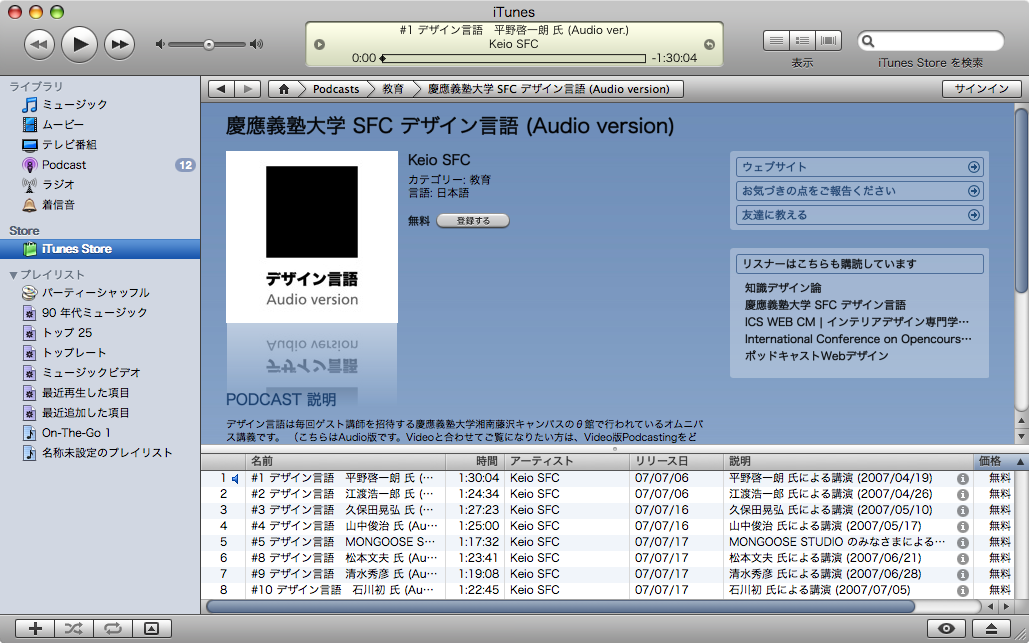1029x643 pixels.
Task: Create a new playlist with plus button
Action: click(x=36, y=628)
